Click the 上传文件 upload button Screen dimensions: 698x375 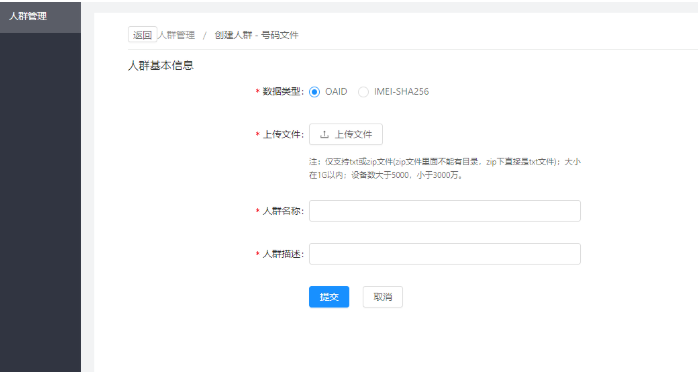[x=346, y=134]
